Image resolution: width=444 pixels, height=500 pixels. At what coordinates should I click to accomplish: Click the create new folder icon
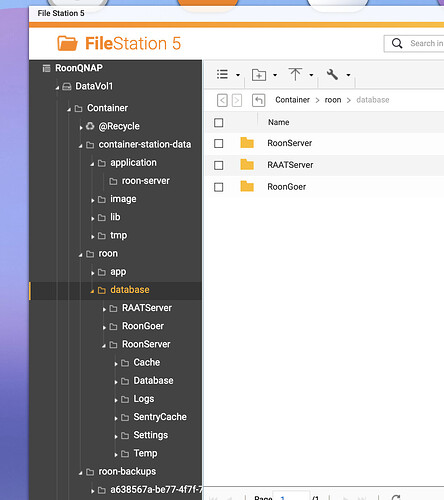[259, 75]
